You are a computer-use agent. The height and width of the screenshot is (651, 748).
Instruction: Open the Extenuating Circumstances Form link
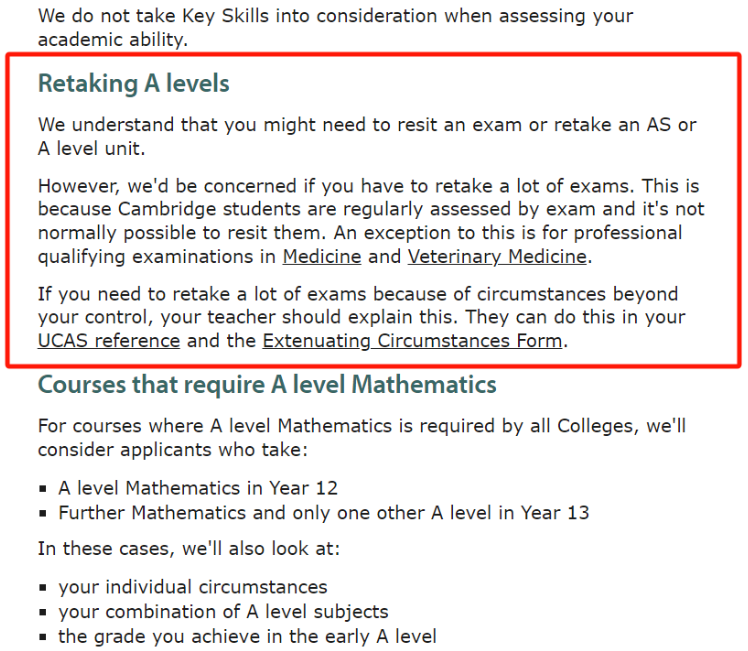pyautogui.click(x=412, y=341)
